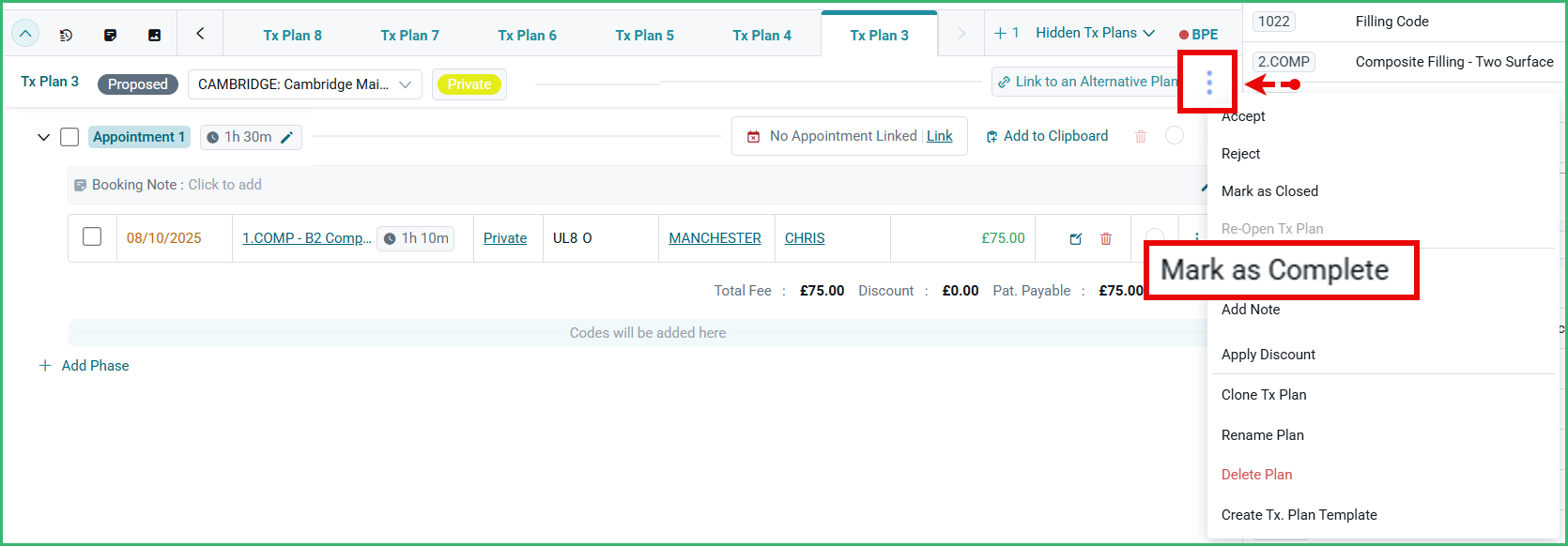Viewport: 1568px width, 546px height.
Task: Tick the 08/10/2025 treatment row checkbox
Action: pos(92,236)
